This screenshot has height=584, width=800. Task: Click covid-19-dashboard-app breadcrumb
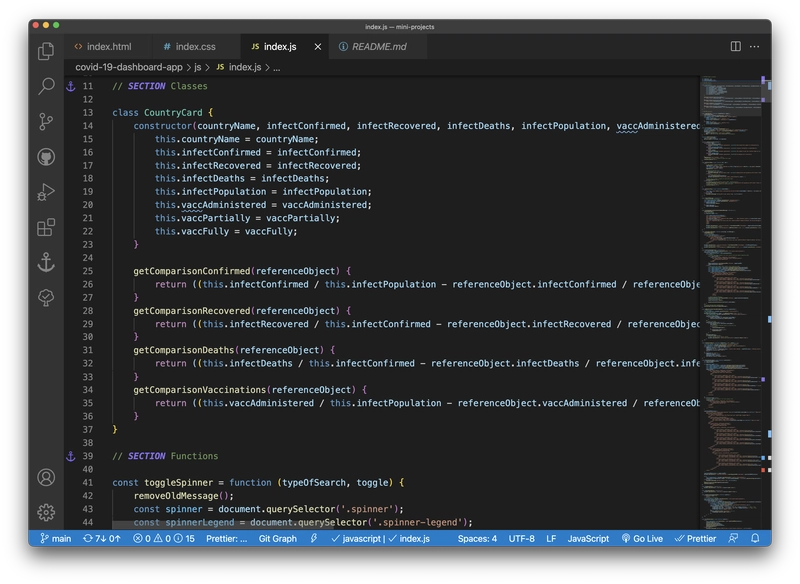pos(129,67)
